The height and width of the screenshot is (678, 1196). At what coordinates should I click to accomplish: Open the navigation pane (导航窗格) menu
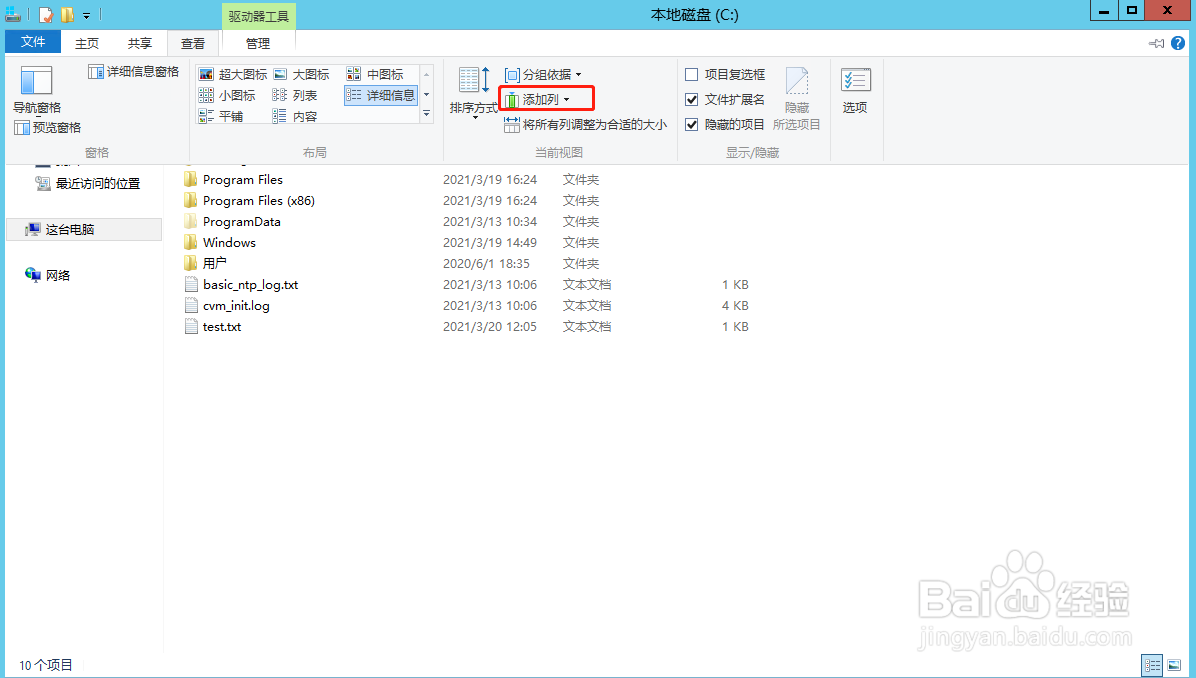37,92
